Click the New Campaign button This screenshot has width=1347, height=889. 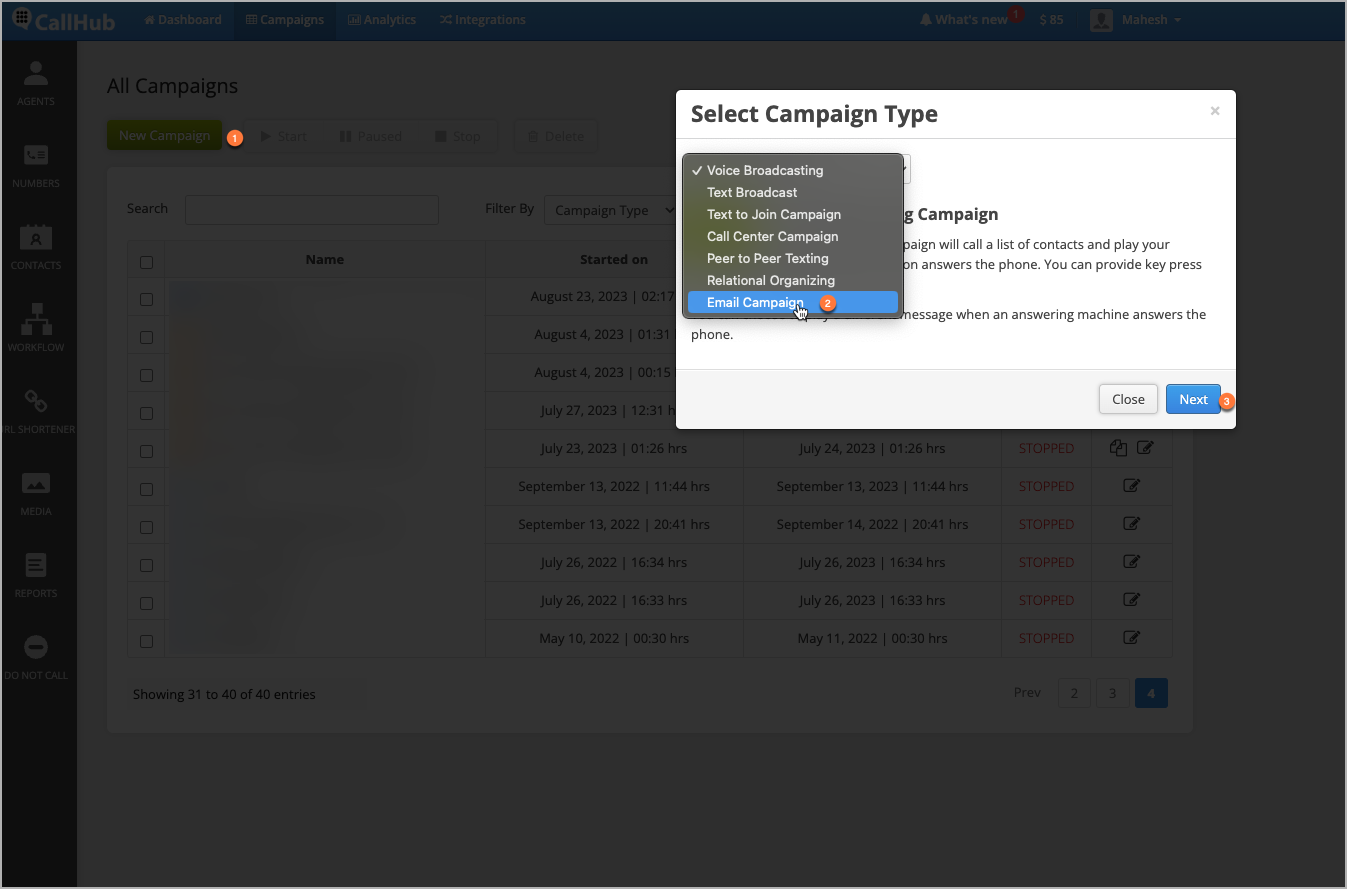pyautogui.click(x=165, y=136)
